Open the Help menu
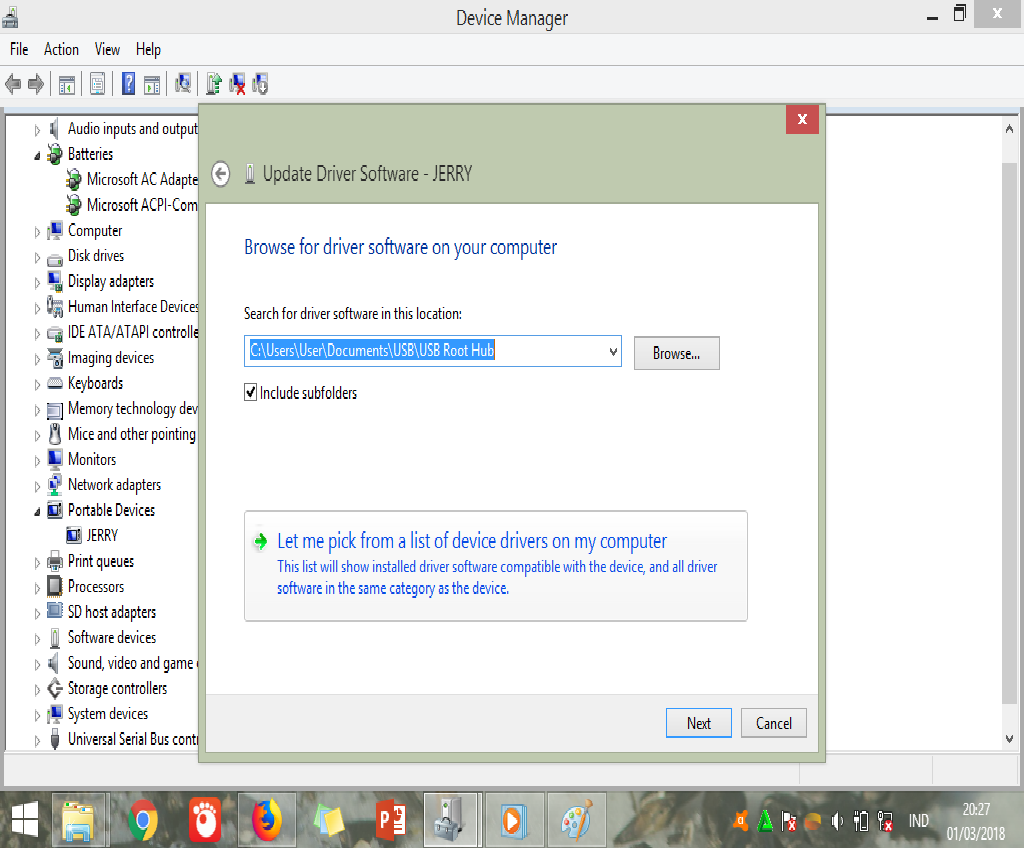Screen dimensions: 1024x849 point(148,50)
